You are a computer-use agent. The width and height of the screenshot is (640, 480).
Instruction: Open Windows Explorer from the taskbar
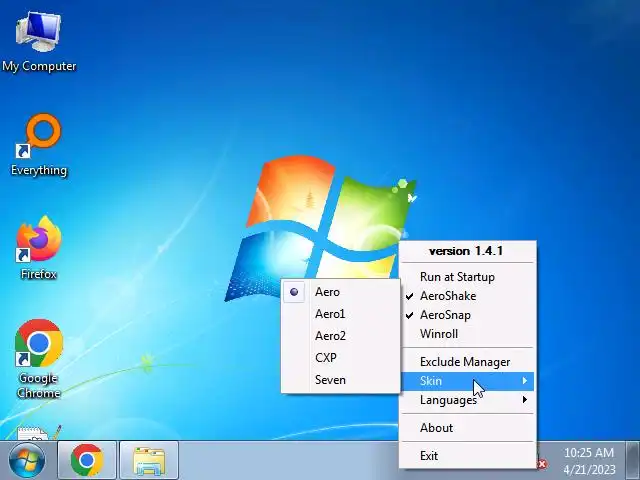[149, 460]
